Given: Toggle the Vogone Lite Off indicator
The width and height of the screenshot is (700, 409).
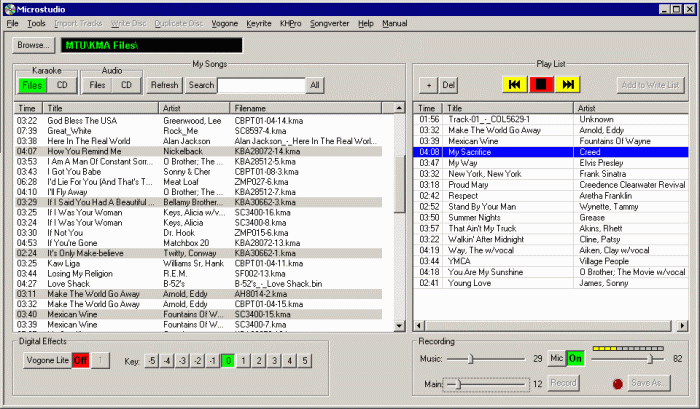Looking at the screenshot, I should (80, 360).
